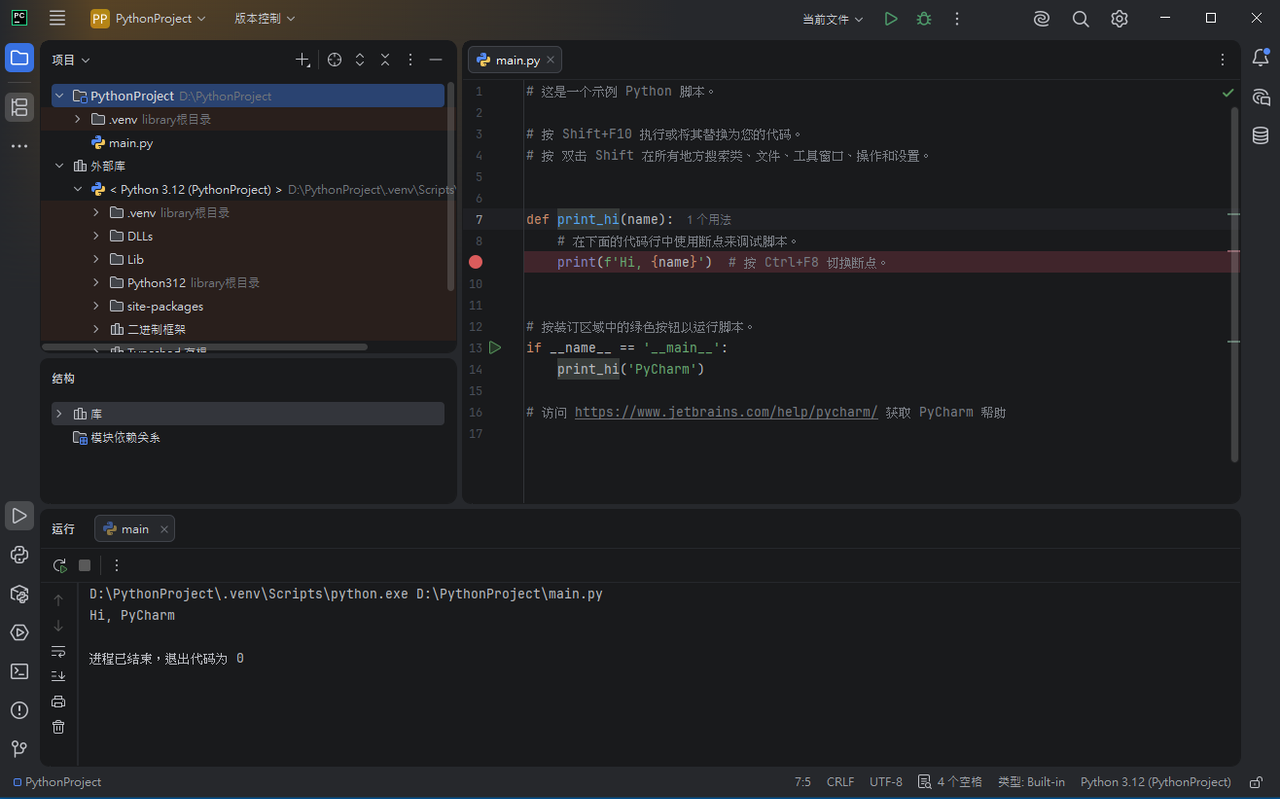Open the Python Console tool window
Image resolution: width=1280 pixels, height=799 pixels.
[x=19, y=555]
